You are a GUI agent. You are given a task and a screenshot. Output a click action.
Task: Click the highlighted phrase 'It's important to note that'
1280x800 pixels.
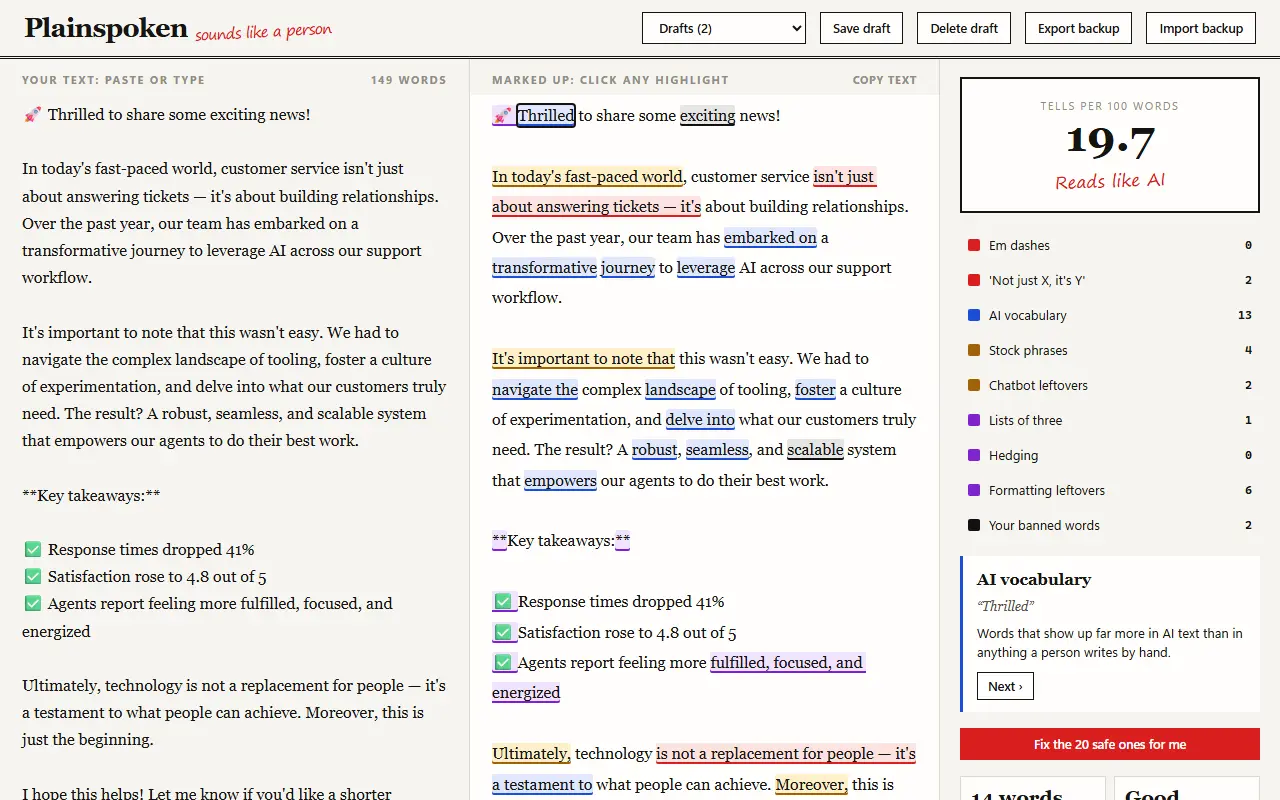(583, 359)
